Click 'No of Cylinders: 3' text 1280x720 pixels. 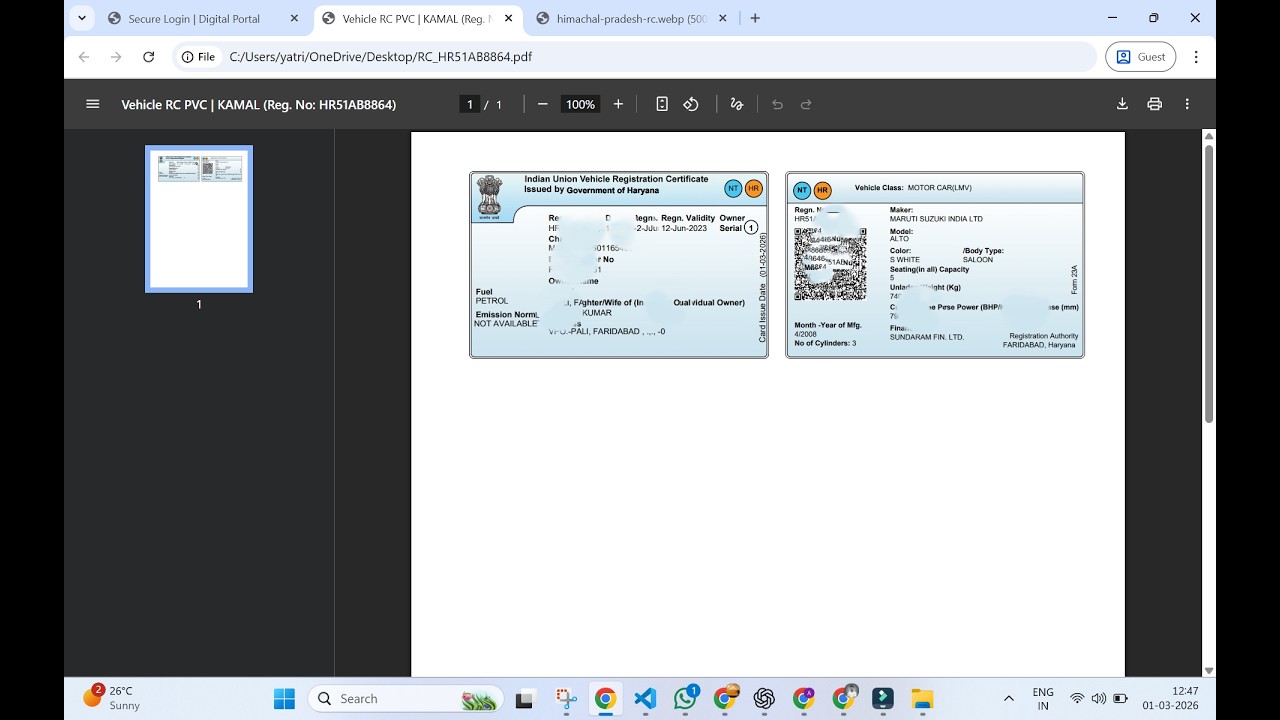(825, 343)
